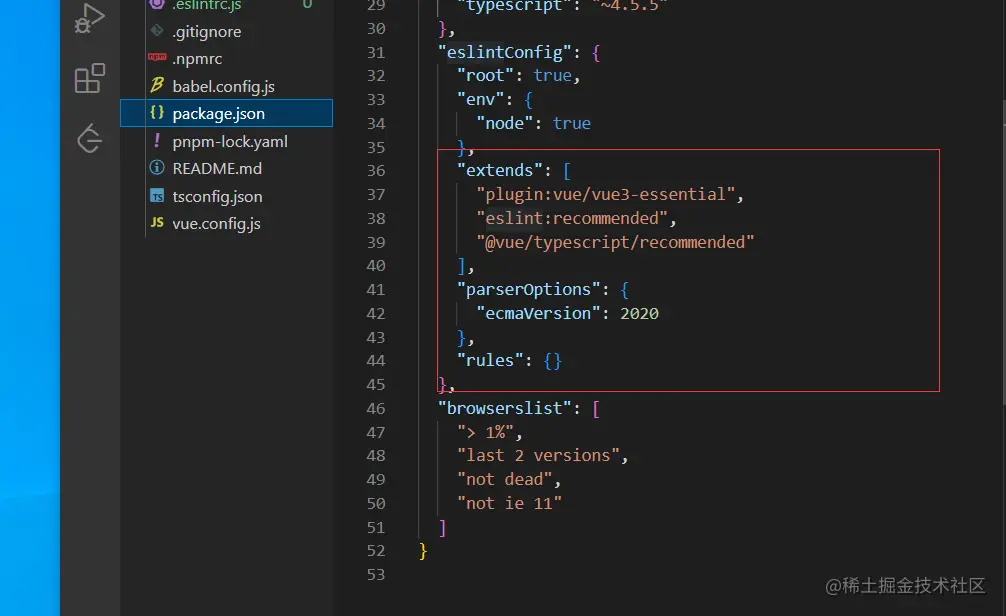This screenshot has height=616, width=1006.
Task: Click line number 46 in the gutter
Action: (376, 408)
